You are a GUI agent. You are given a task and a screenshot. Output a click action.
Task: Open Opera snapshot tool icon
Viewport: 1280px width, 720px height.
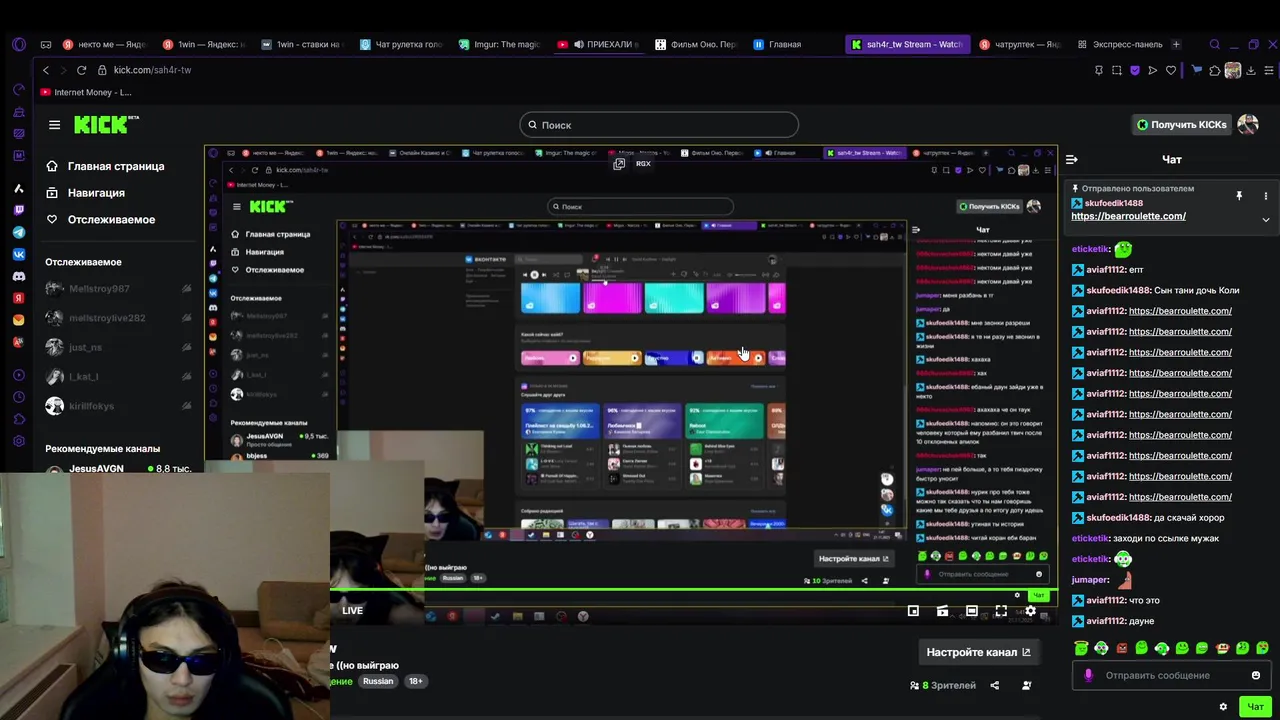[x=1116, y=70]
